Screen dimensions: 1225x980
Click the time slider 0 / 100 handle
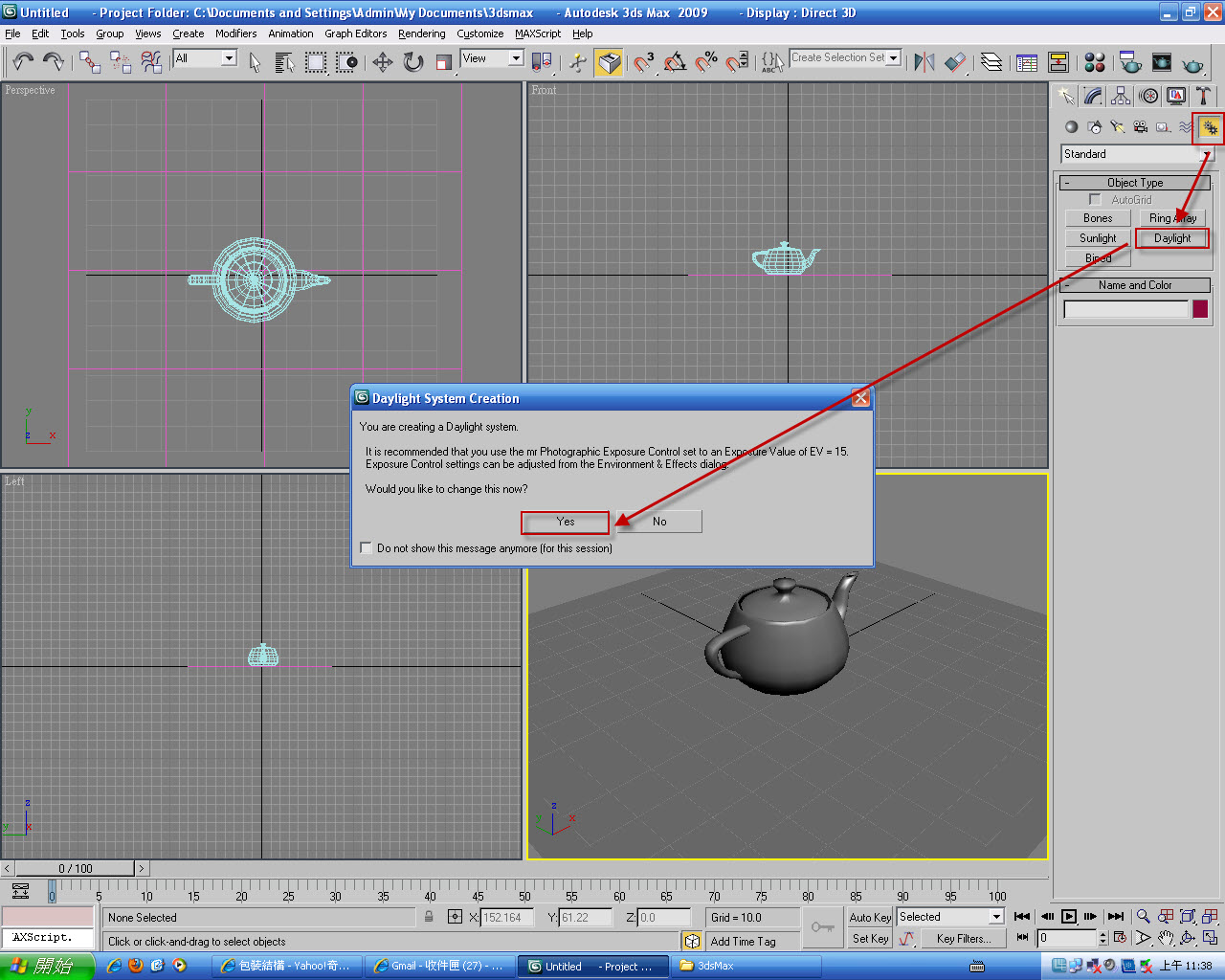pyautogui.click(x=75, y=869)
